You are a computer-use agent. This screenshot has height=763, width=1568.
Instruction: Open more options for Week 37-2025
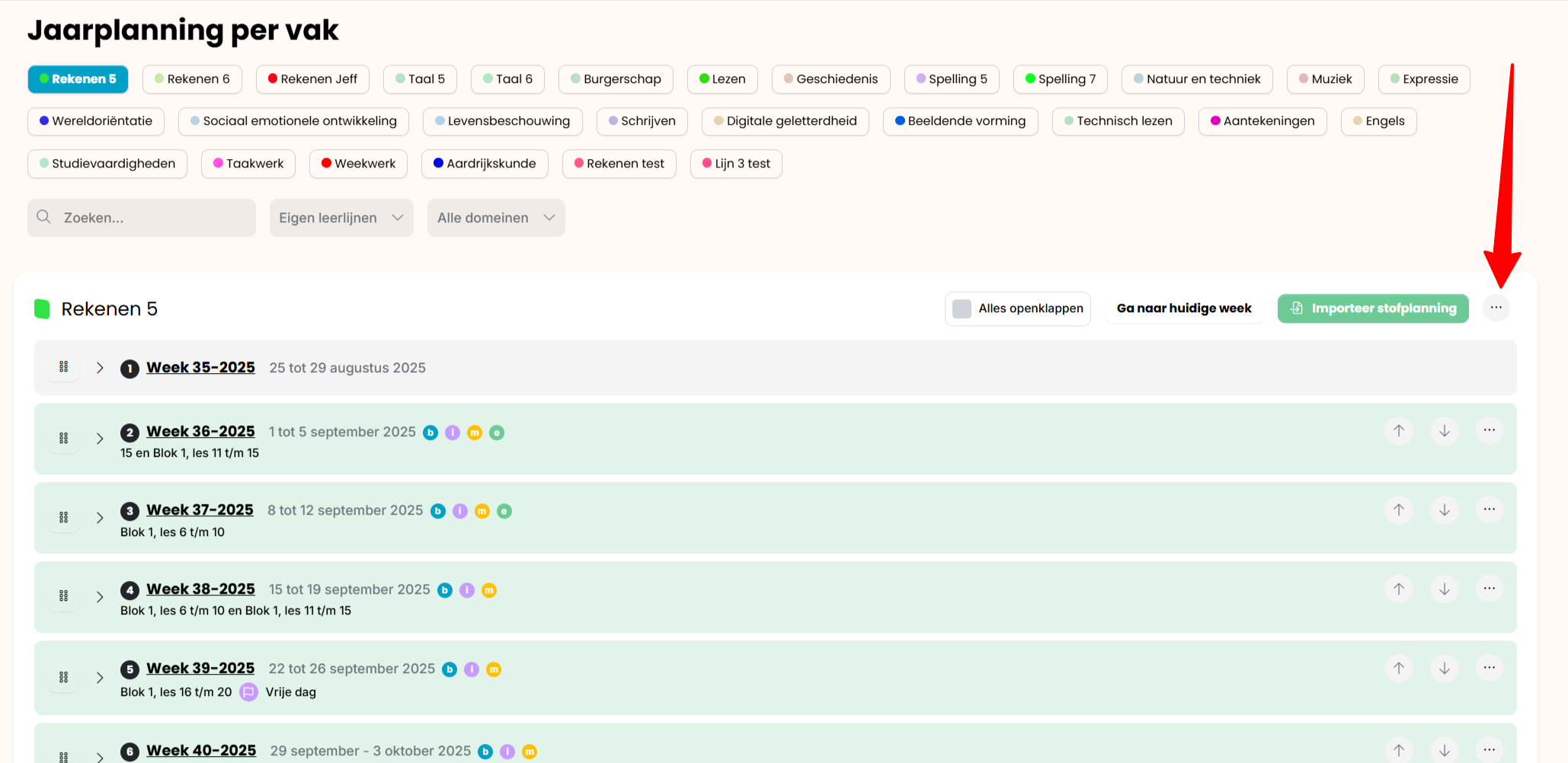point(1490,510)
